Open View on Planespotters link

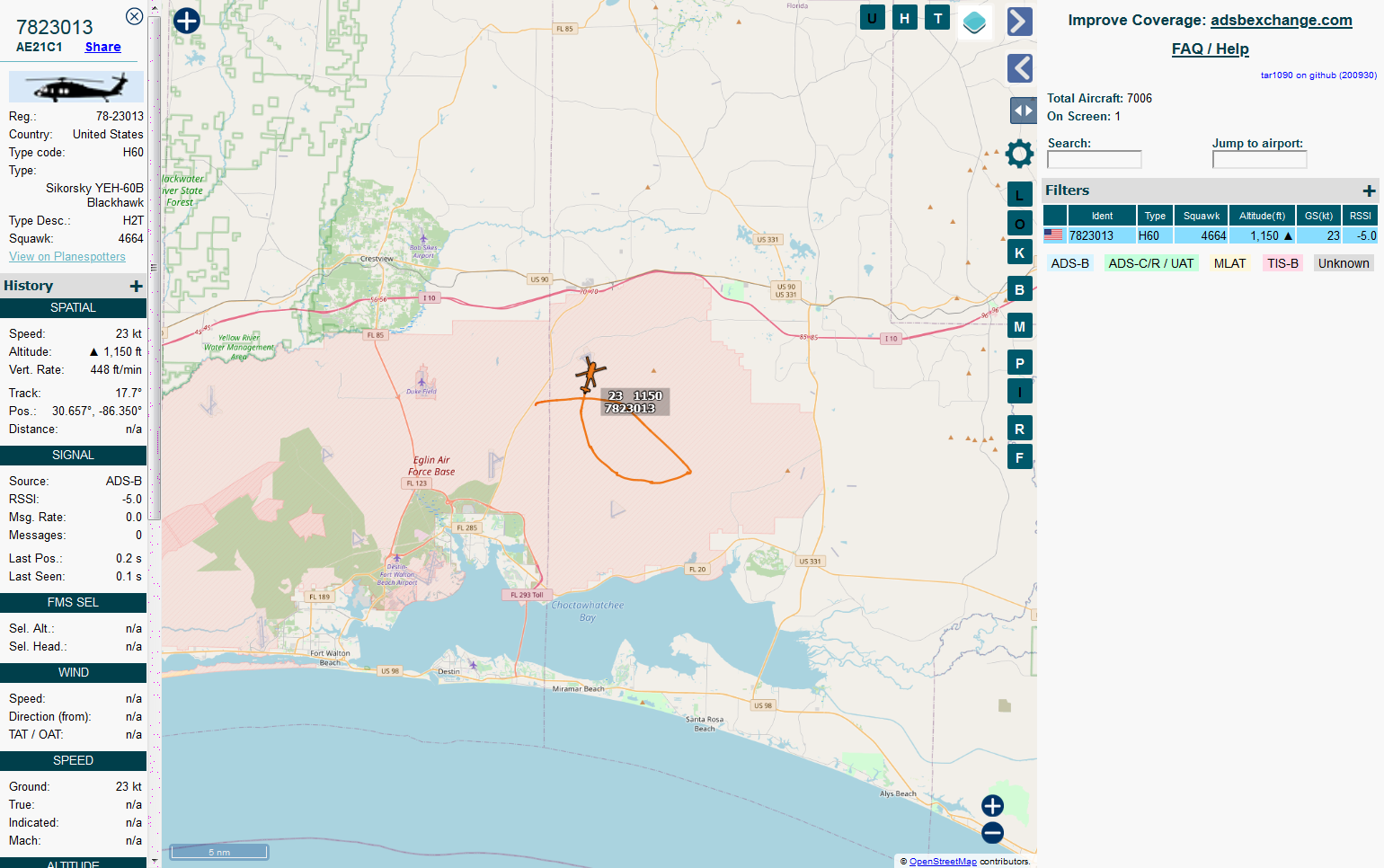pos(67,256)
